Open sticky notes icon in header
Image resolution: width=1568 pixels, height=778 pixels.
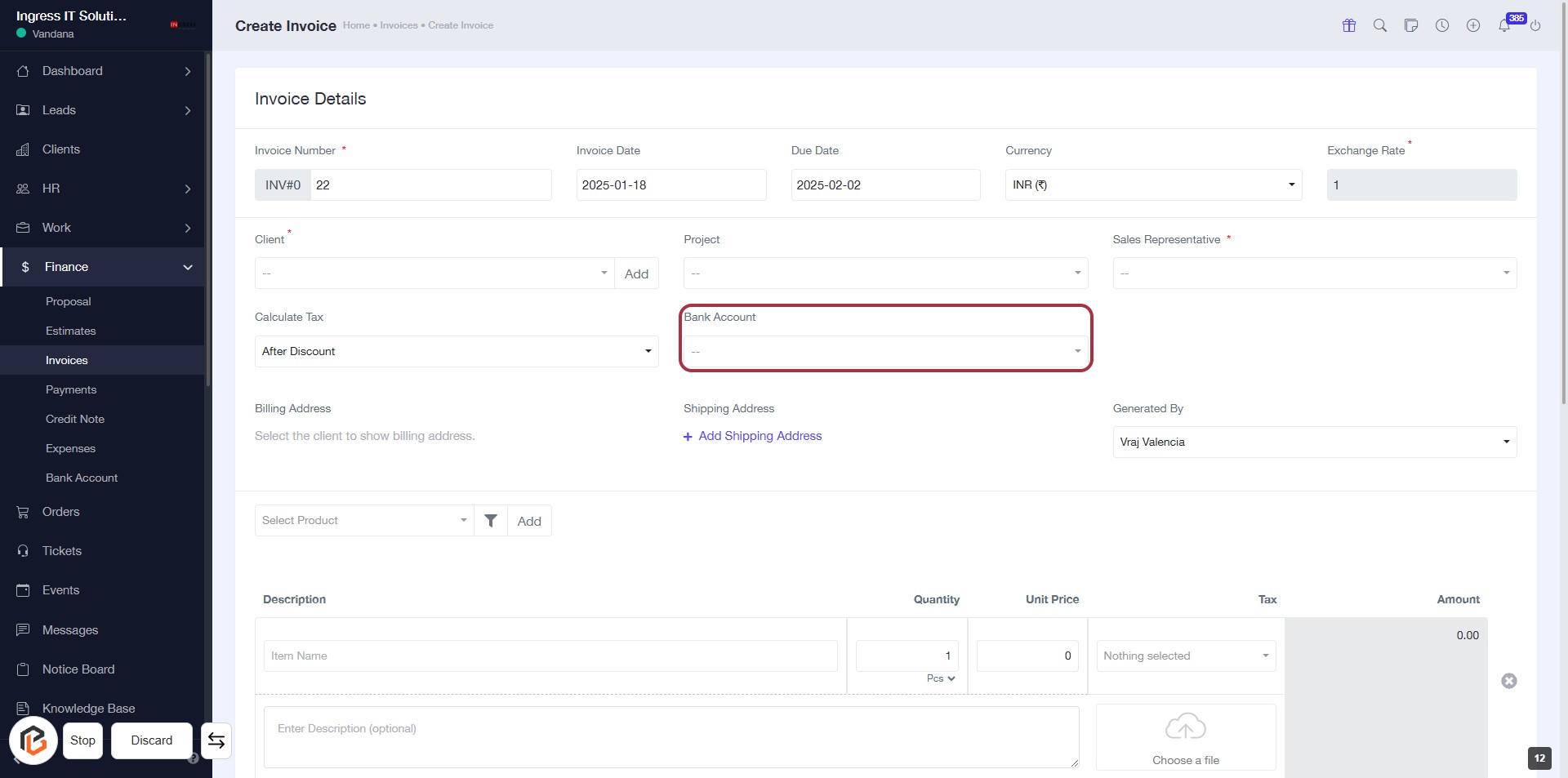[x=1411, y=25]
